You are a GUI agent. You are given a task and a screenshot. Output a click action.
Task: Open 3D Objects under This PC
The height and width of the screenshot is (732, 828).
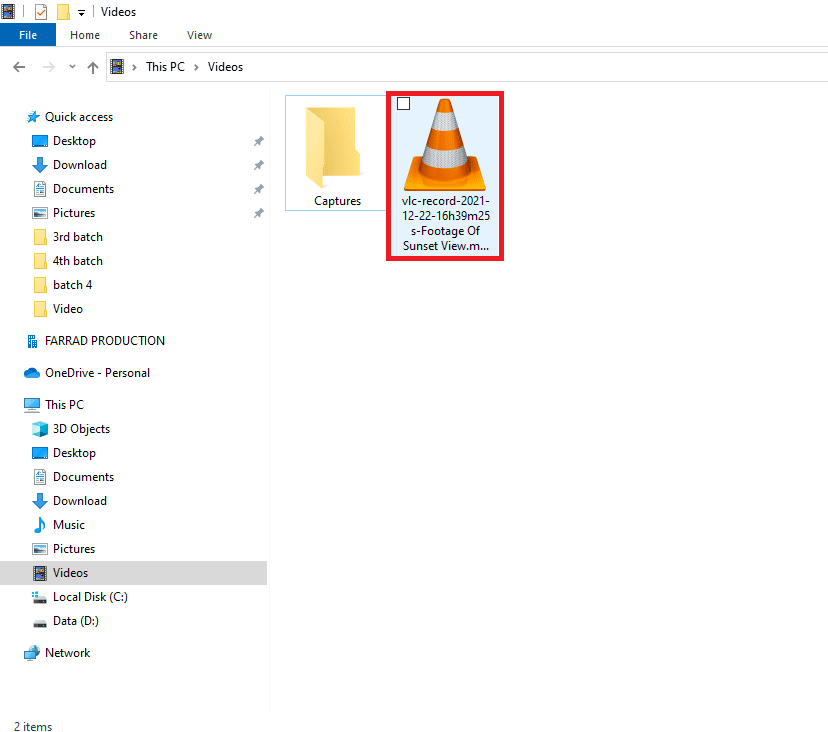point(81,429)
